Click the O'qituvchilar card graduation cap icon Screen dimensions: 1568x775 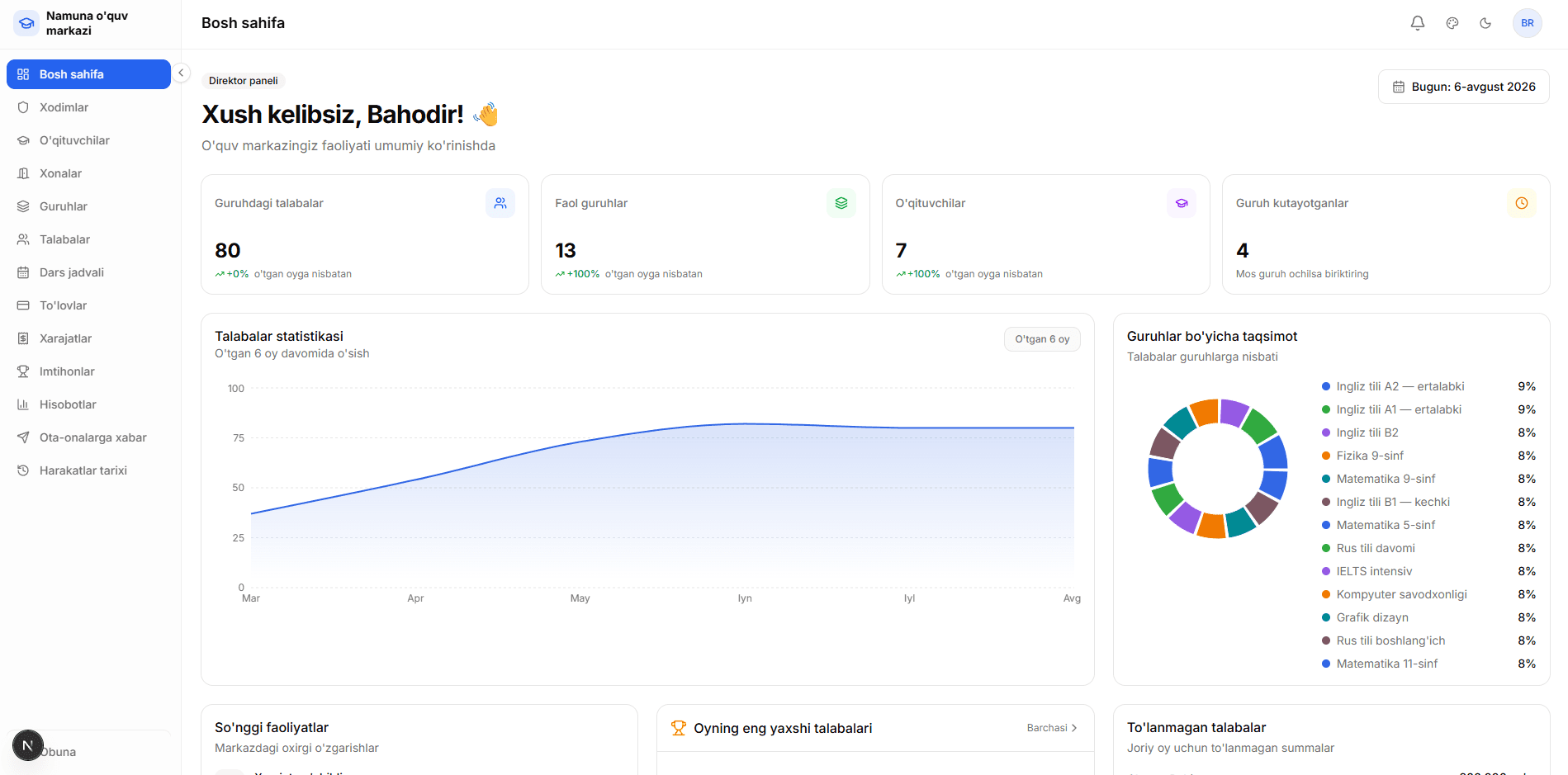(1182, 203)
